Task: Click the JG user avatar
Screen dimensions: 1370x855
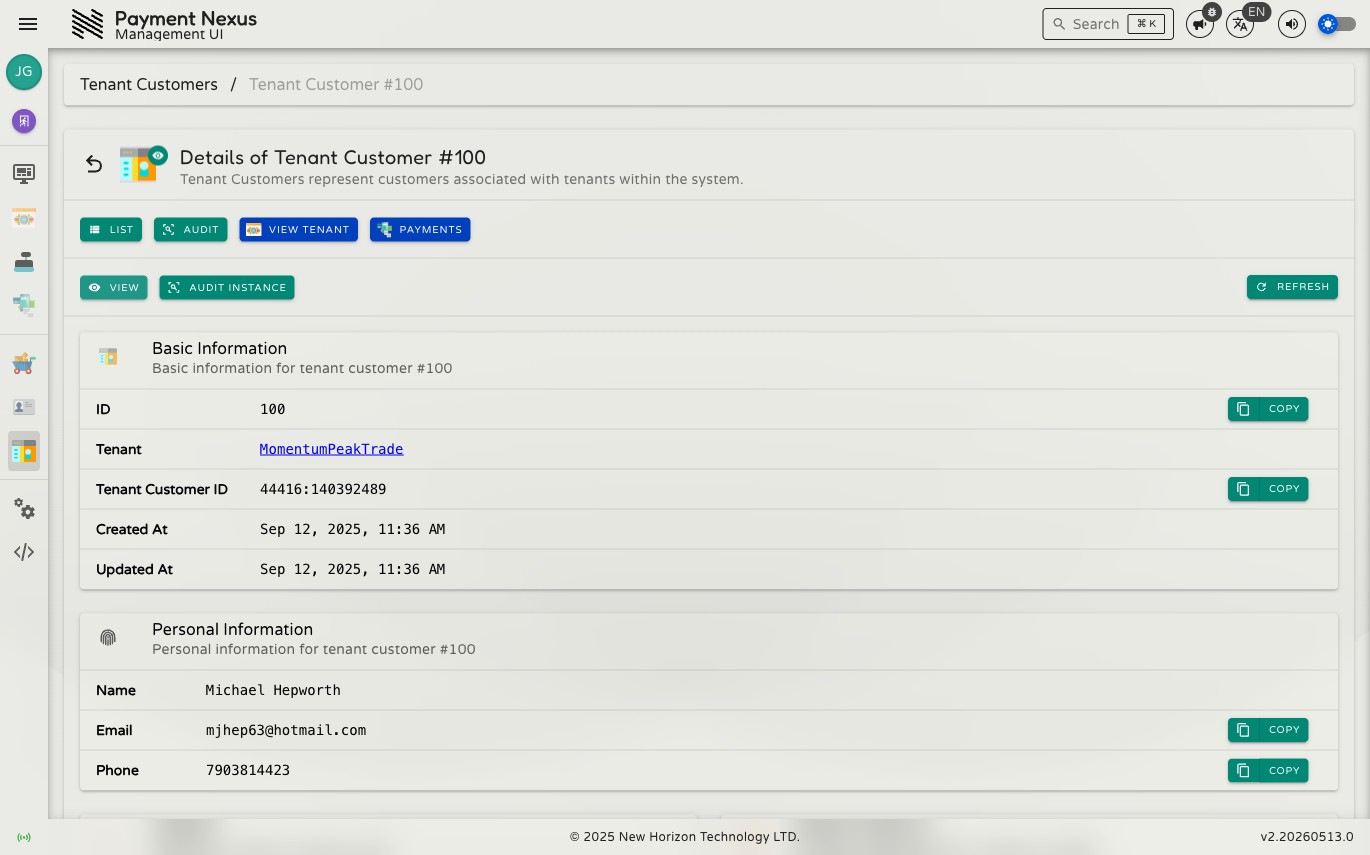Action: tap(24, 72)
